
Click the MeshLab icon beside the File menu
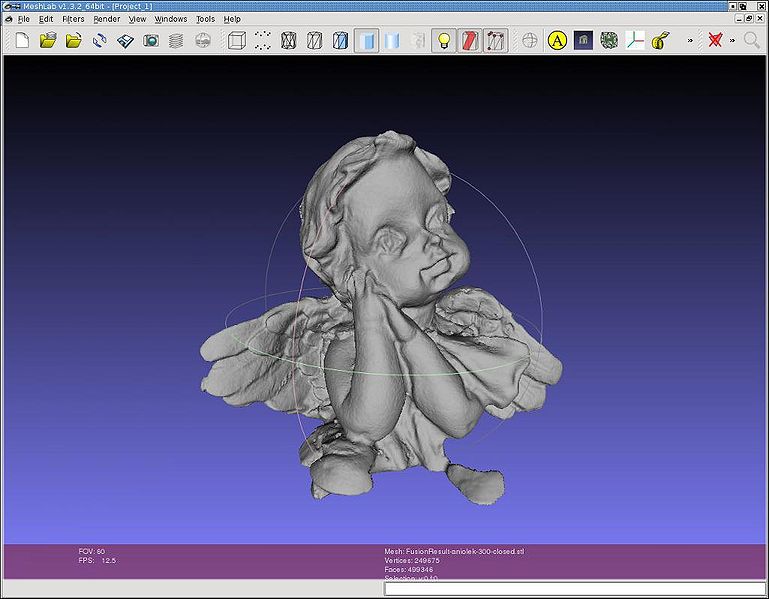point(8,19)
